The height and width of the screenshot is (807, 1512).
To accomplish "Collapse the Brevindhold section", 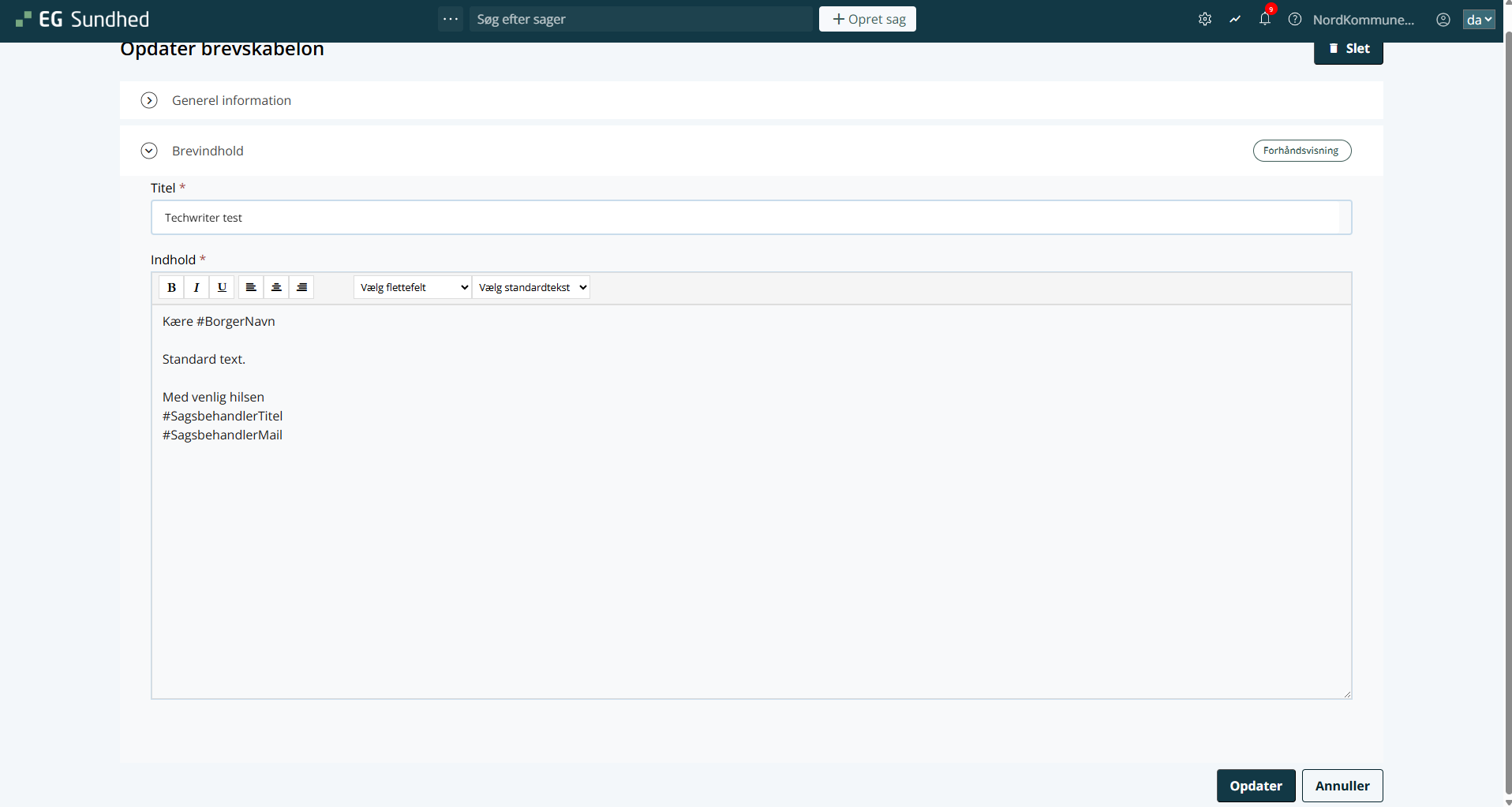I will pyautogui.click(x=149, y=151).
